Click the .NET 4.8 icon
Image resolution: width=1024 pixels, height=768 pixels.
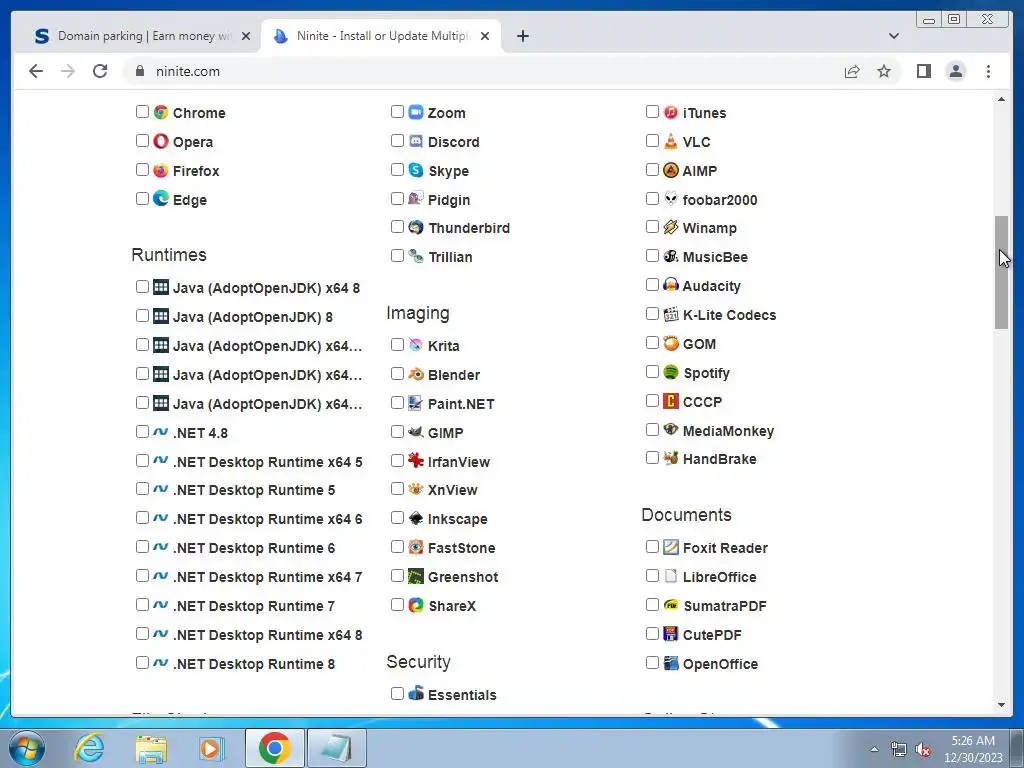[161, 432]
